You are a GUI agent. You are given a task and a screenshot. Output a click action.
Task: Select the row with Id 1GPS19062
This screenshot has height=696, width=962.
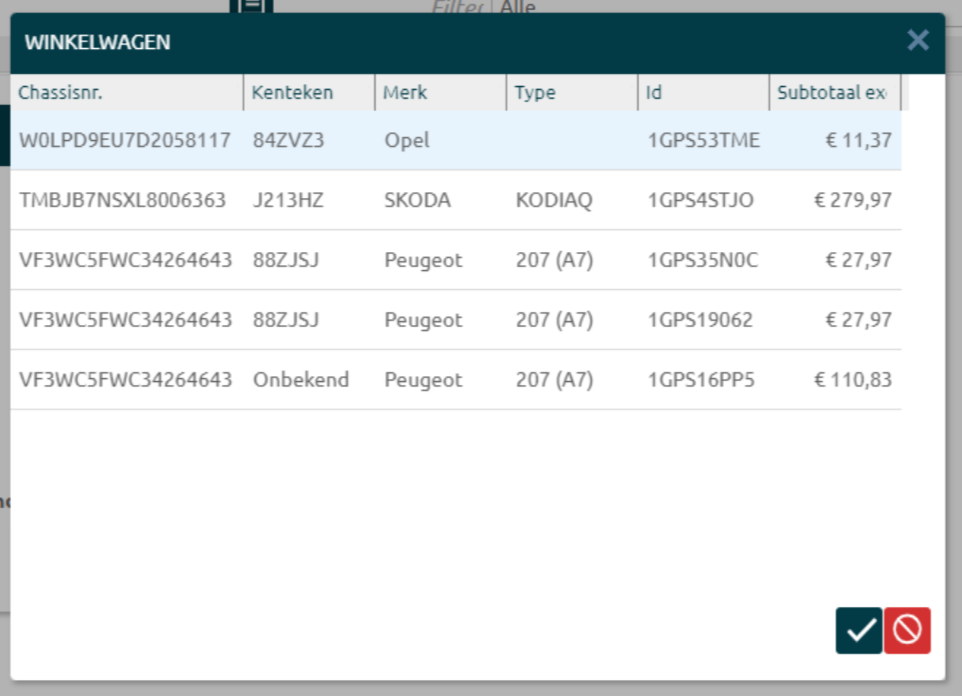point(700,320)
